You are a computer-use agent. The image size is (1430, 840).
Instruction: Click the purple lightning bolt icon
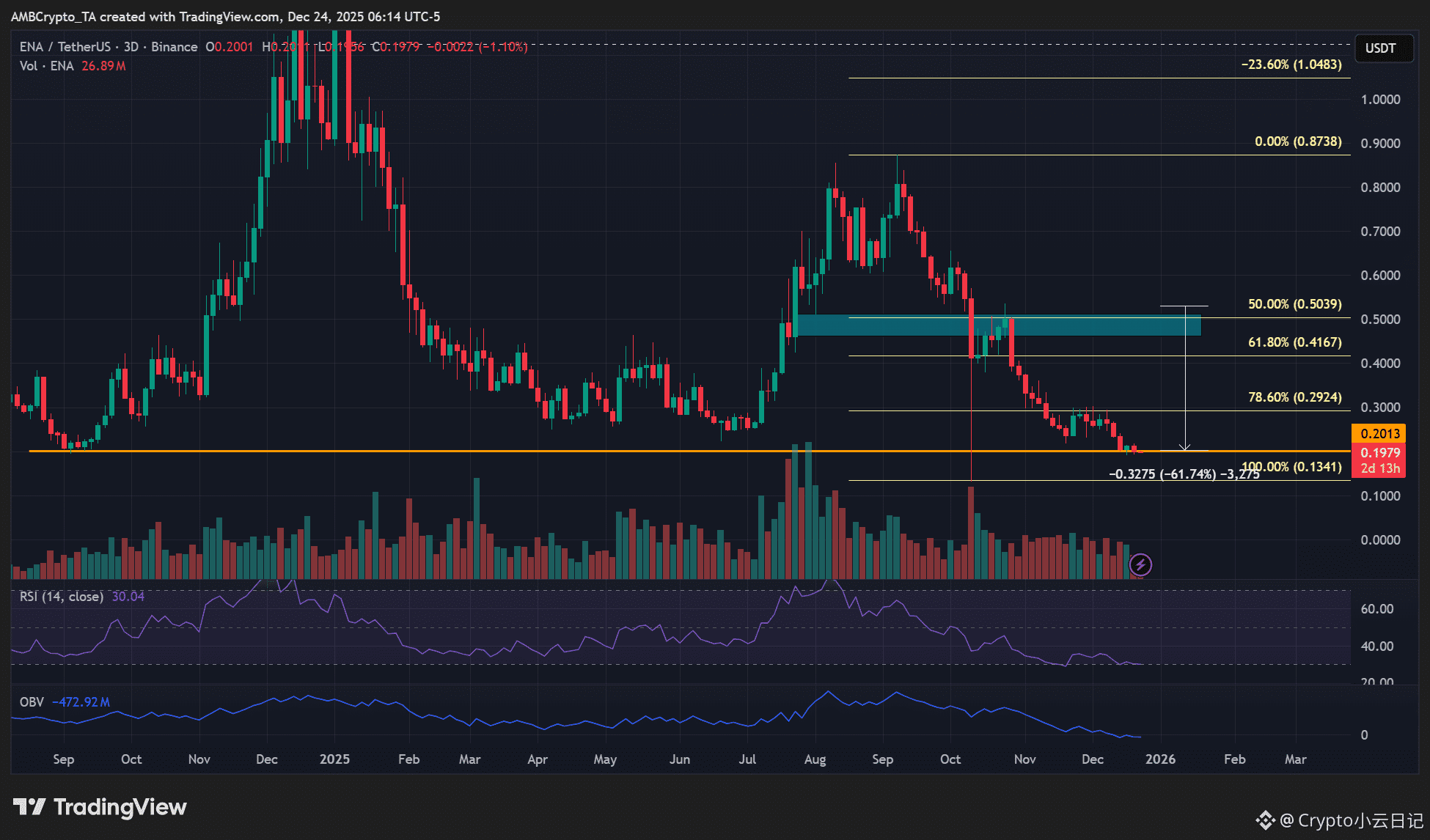(1140, 564)
